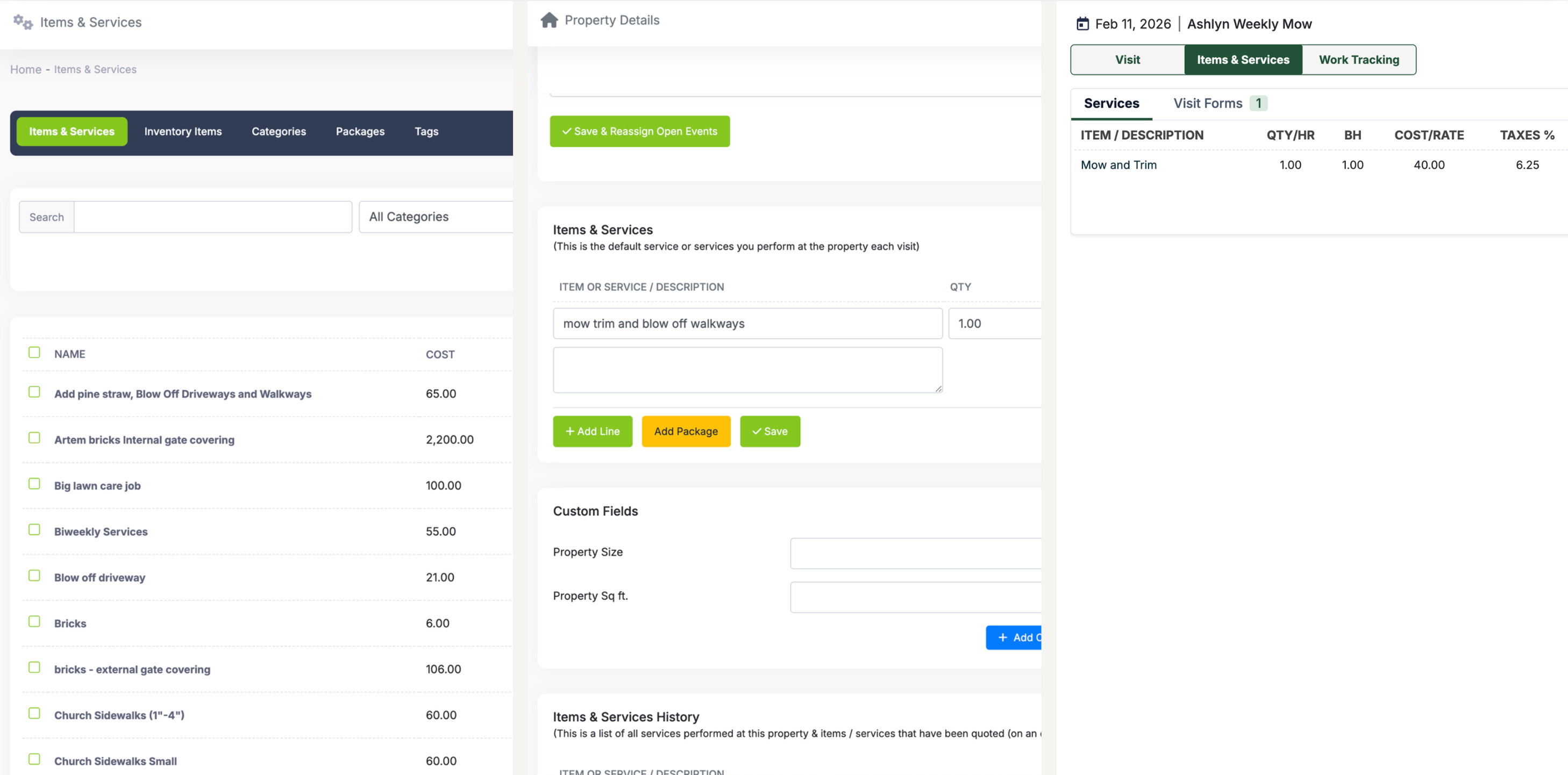Screen dimensions: 1568x775
Task: Click the plus icon on the Add Line button
Action: click(x=571, y=431)
